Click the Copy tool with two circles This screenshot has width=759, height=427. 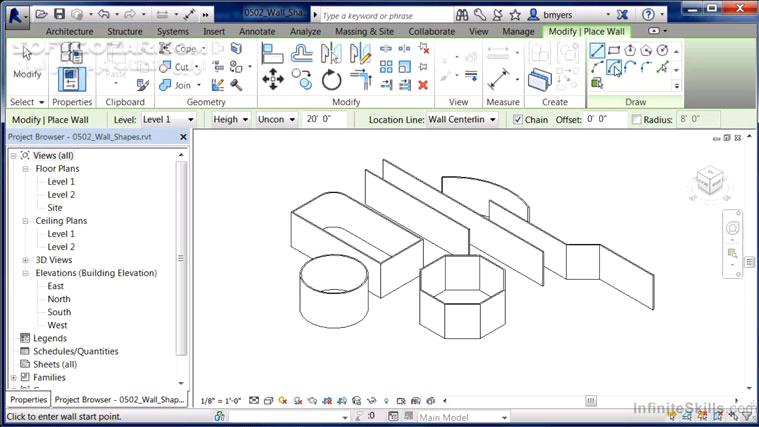pyautogui.click(x=302, y=79)
